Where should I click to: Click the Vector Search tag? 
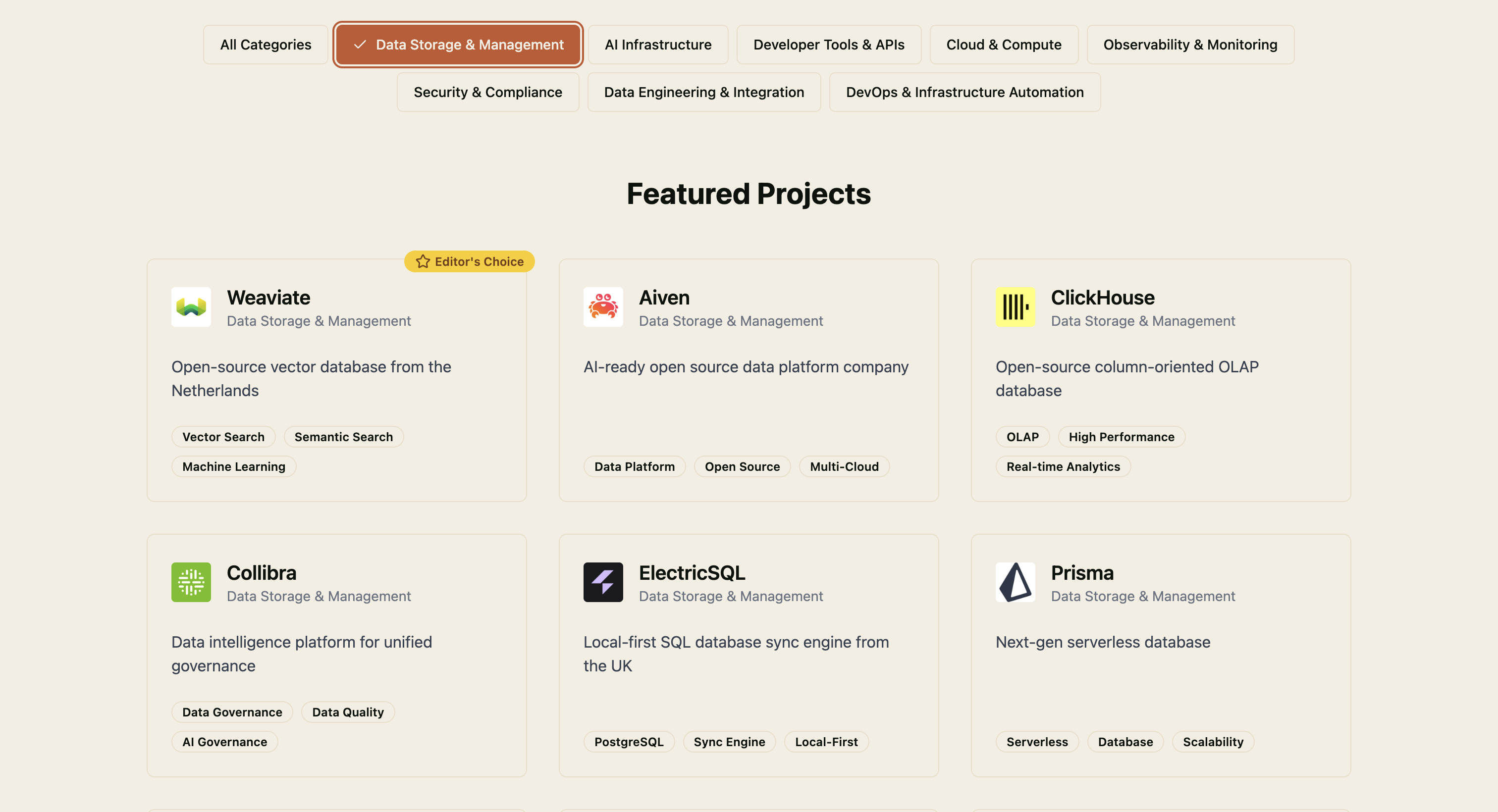(x=223, y=437)
